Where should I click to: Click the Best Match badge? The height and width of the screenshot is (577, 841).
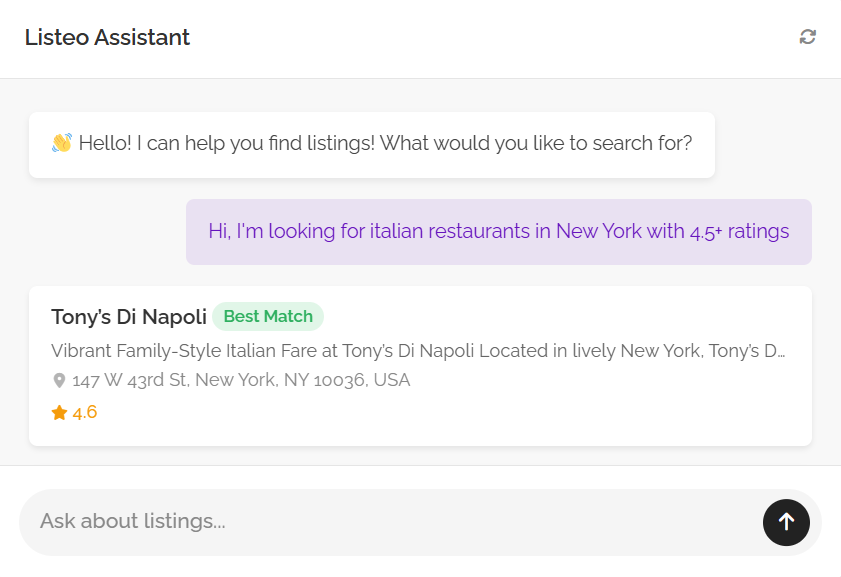[x=268, y=316]
